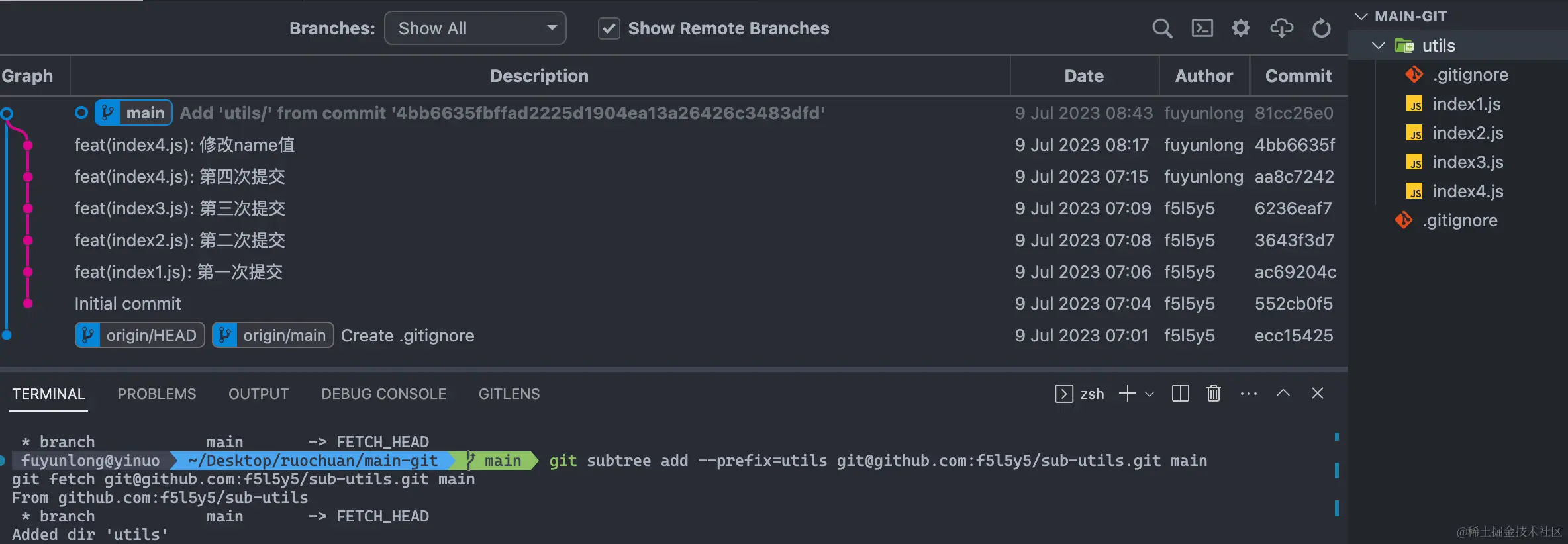Image resolution: width=1568 pixels, height=544 pixels.
Task: Open root-level .gitignore file
Action: (1459, 220)
